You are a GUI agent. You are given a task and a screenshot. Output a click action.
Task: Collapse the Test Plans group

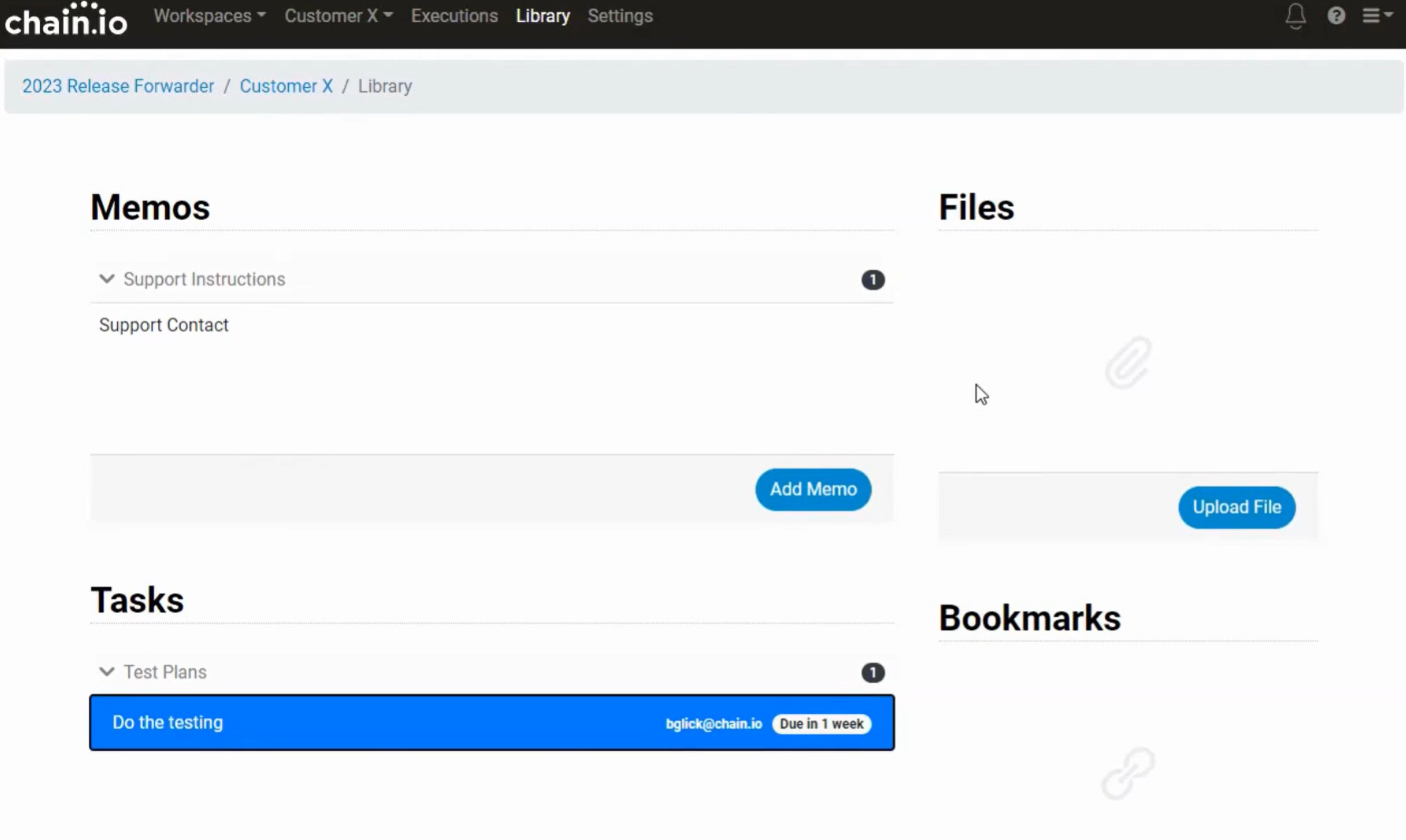[107, 672]
